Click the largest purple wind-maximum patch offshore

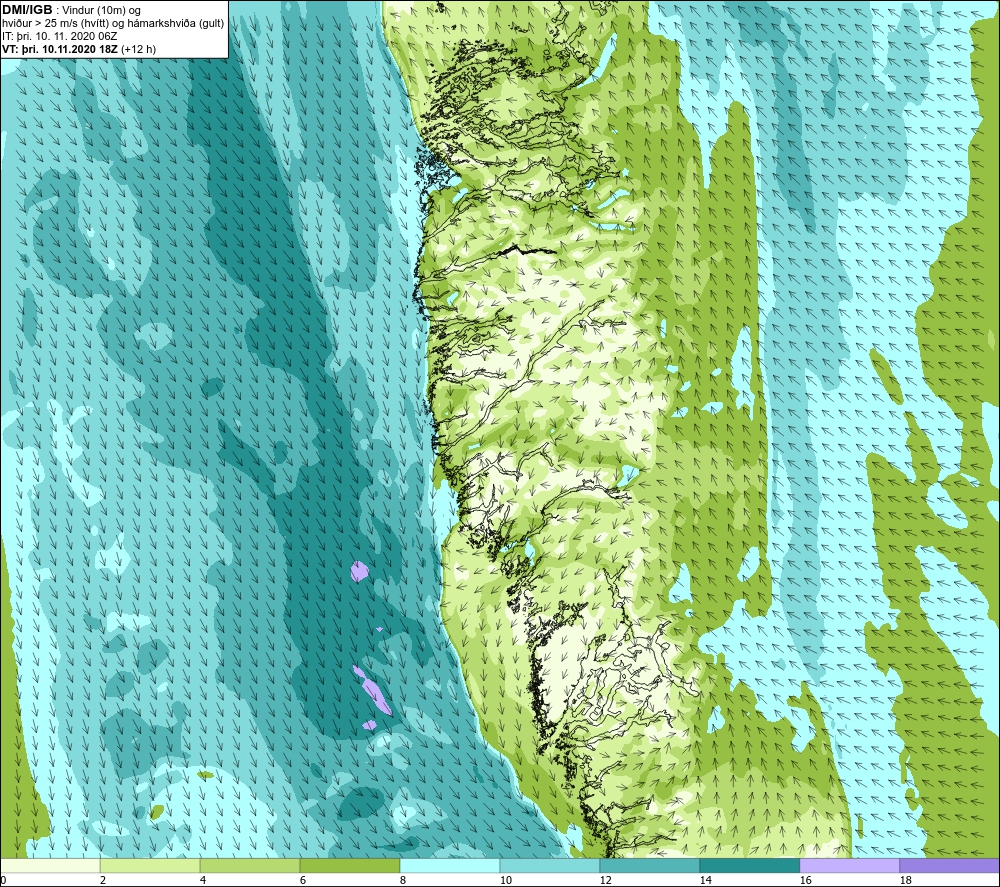376,695
